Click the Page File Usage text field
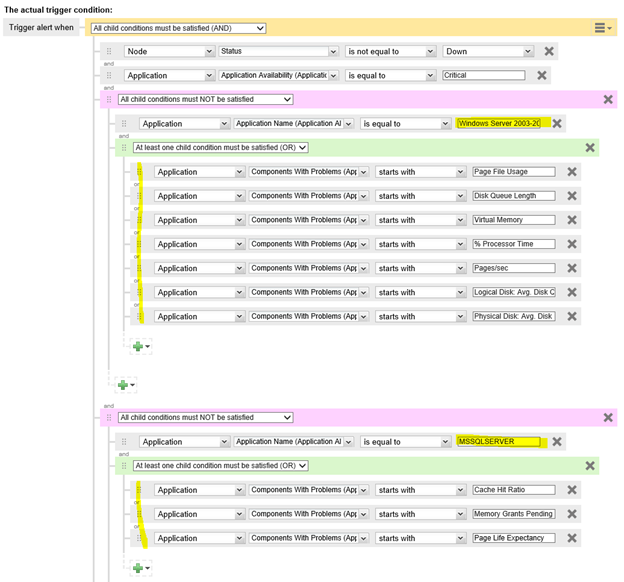This screenshot has width=624, height=582. click(x=514, y=172)
